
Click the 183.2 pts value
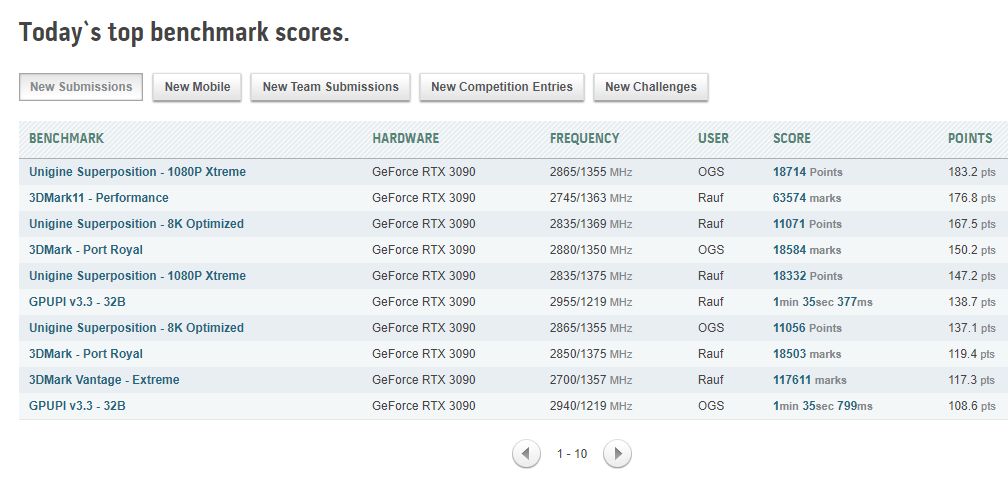(x=972, y=172)
